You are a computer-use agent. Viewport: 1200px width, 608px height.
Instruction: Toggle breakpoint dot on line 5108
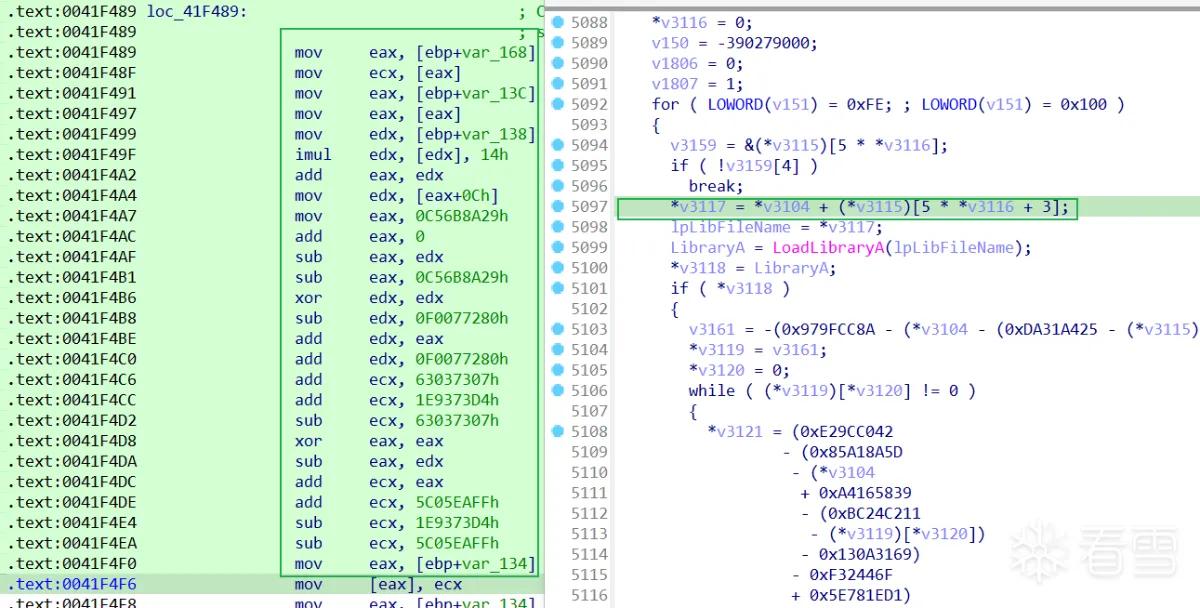pos(558,431)
